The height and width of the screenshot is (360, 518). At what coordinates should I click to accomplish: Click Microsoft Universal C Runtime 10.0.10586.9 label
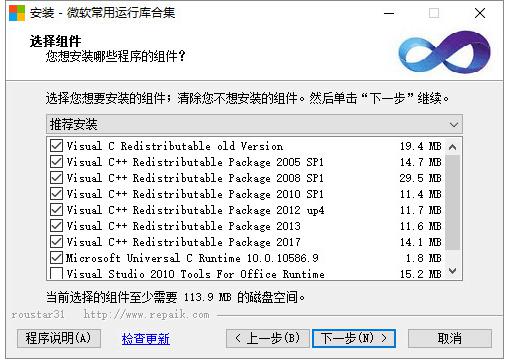(x=192, y=258)
